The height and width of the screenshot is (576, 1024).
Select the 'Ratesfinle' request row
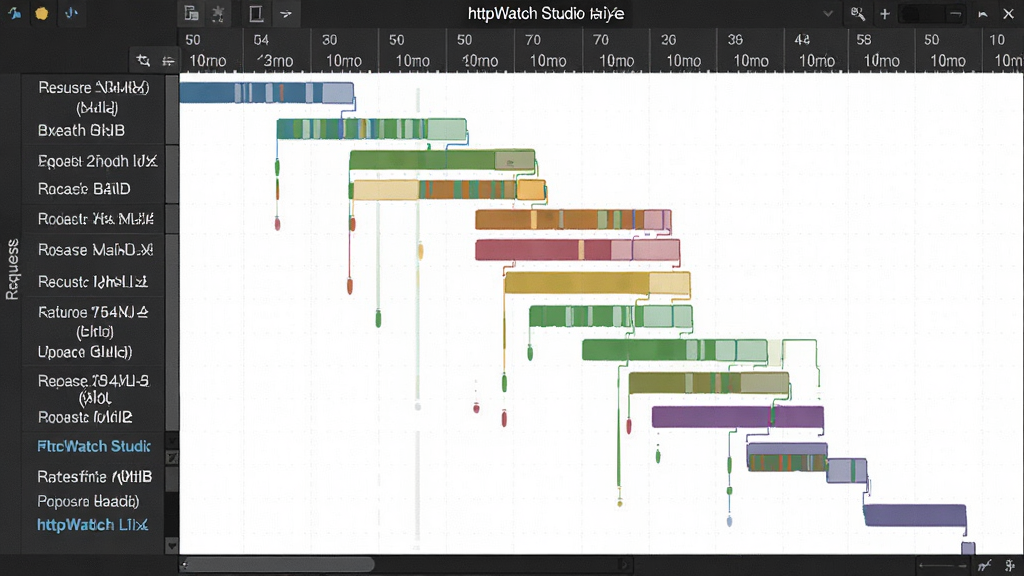click(x=95, y=477)
